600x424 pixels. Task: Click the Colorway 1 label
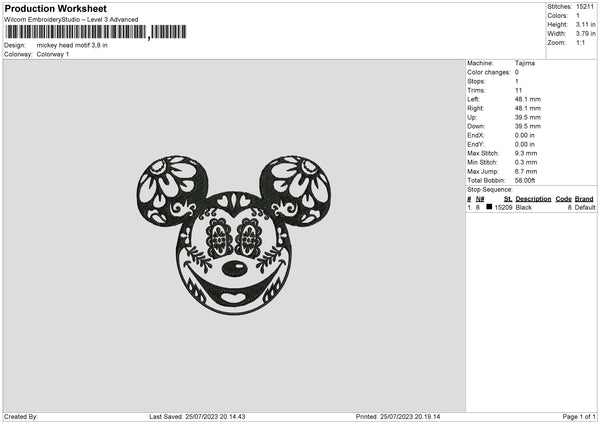click(x=53, y=54)
